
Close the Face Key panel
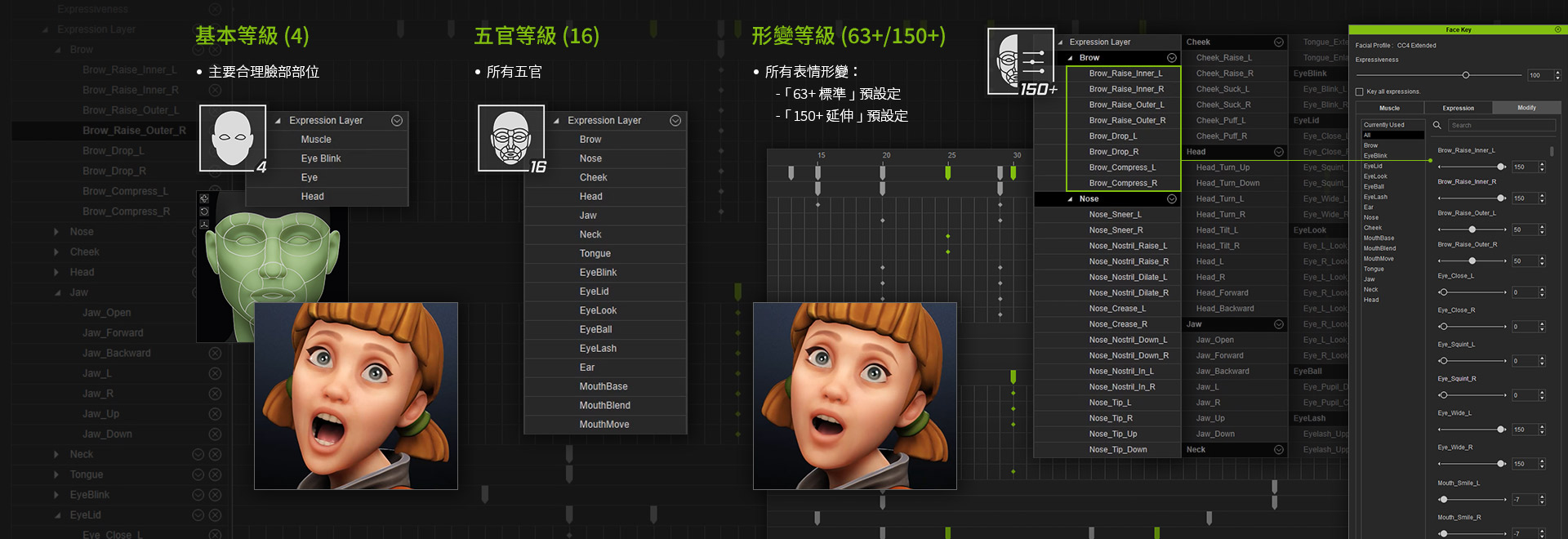point(1557,29)
